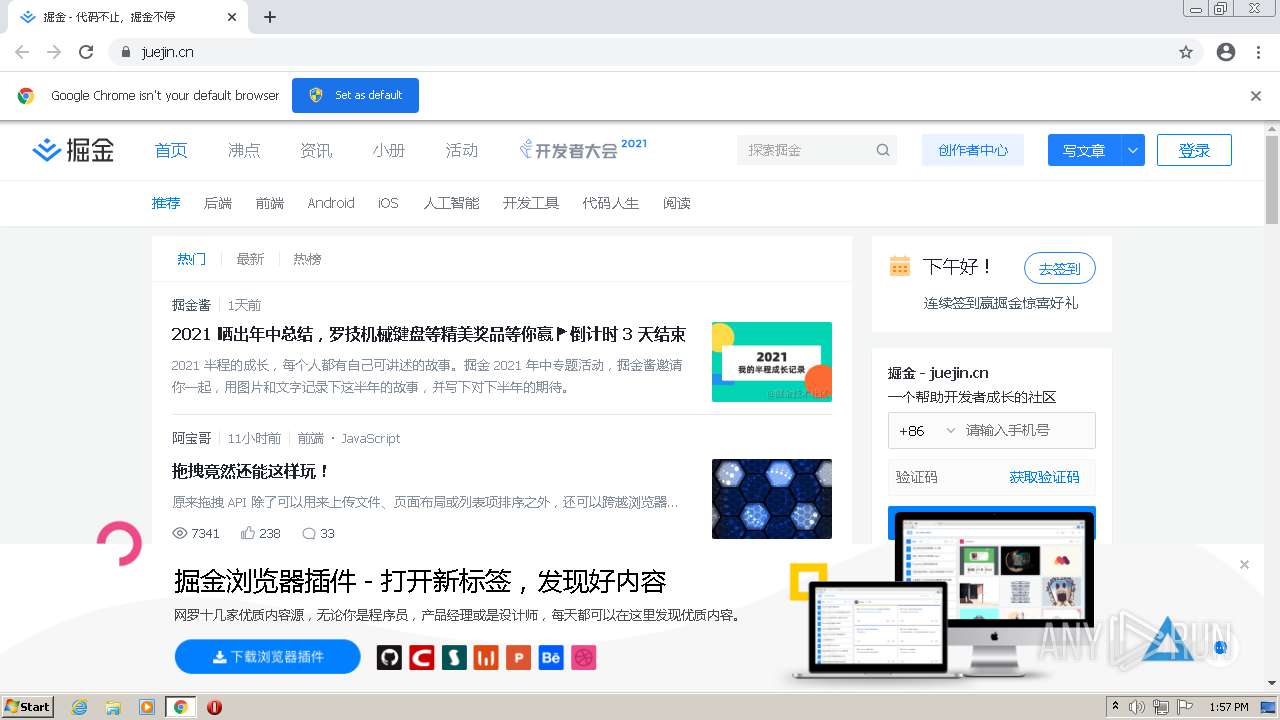This screenshot has width=1280, height=720.
Task: Select the 首页 navigation item
Action: (x=171, y=150)
